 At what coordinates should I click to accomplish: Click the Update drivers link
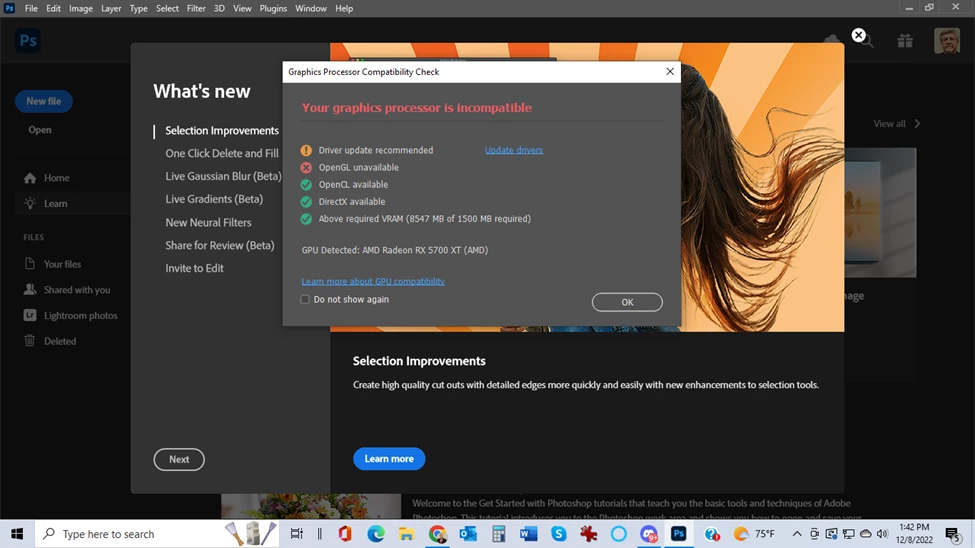tap(514, 150)
